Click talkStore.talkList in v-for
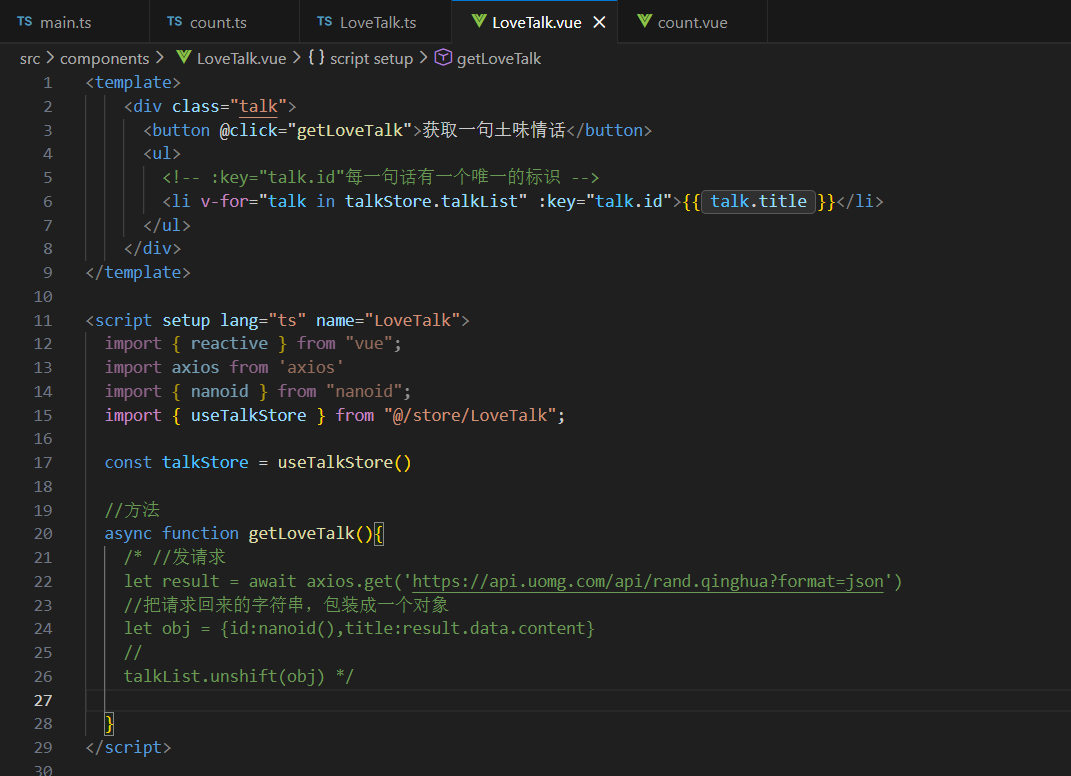Screen dimensions: 1071x776 click(431, 202)
